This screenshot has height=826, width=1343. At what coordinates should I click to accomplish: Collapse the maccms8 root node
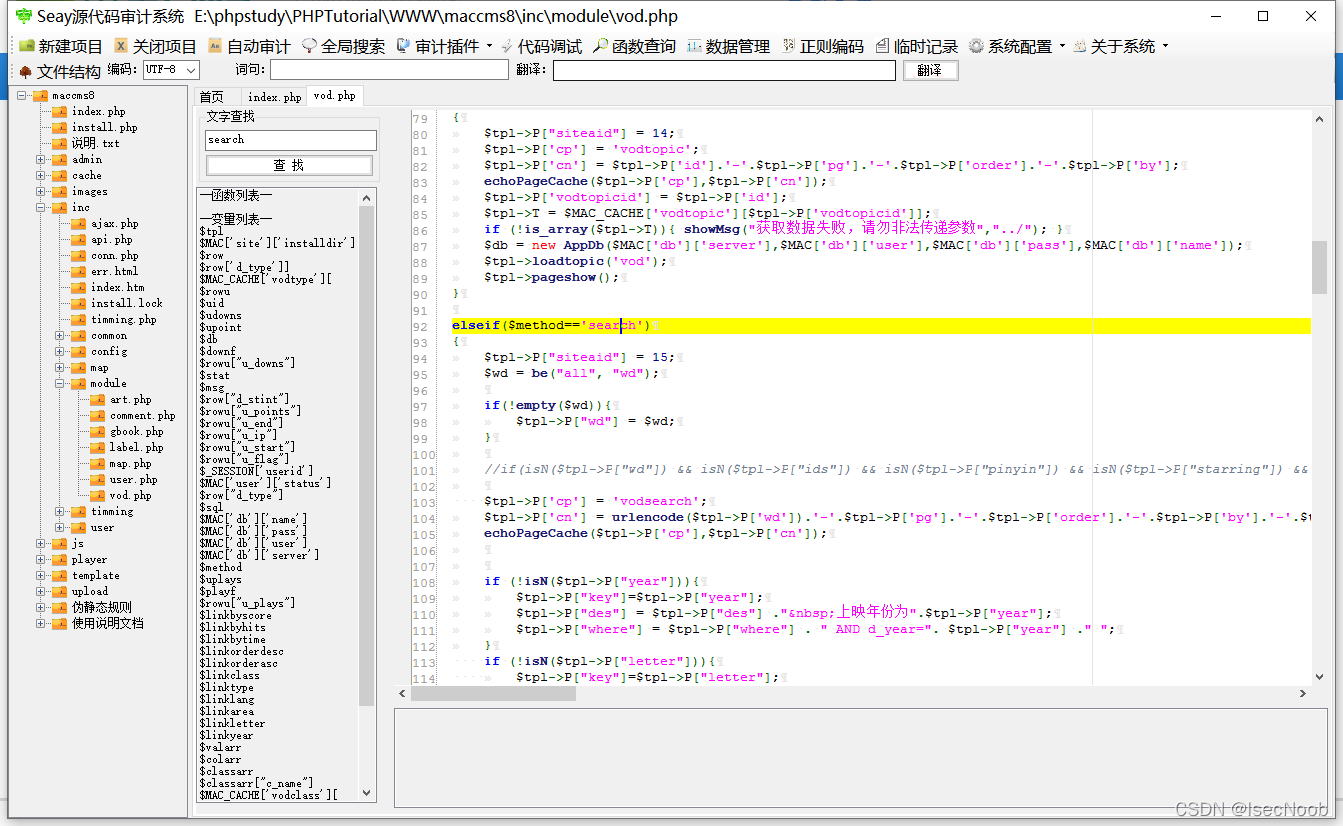[22, 95]
